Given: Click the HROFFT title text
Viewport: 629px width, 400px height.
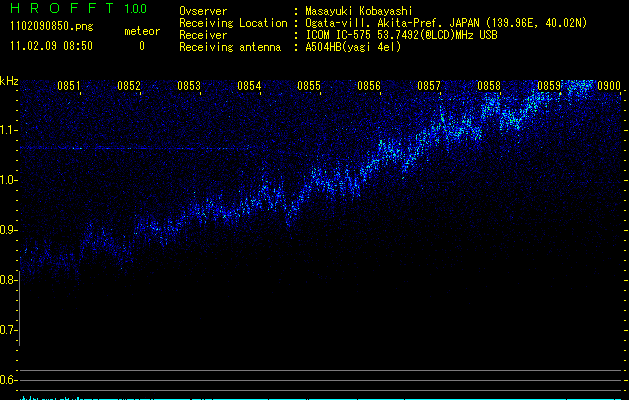Looking at the screenshot, I should [63, 8].
